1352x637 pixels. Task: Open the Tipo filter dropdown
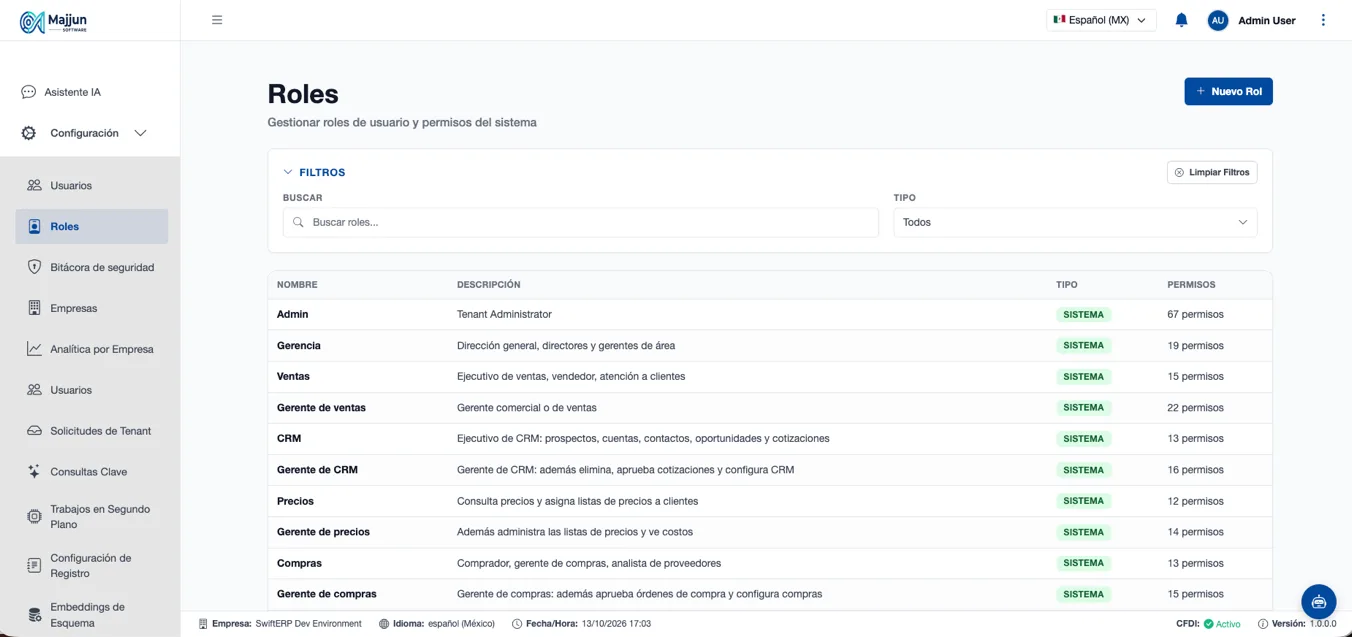(1075, 222)
